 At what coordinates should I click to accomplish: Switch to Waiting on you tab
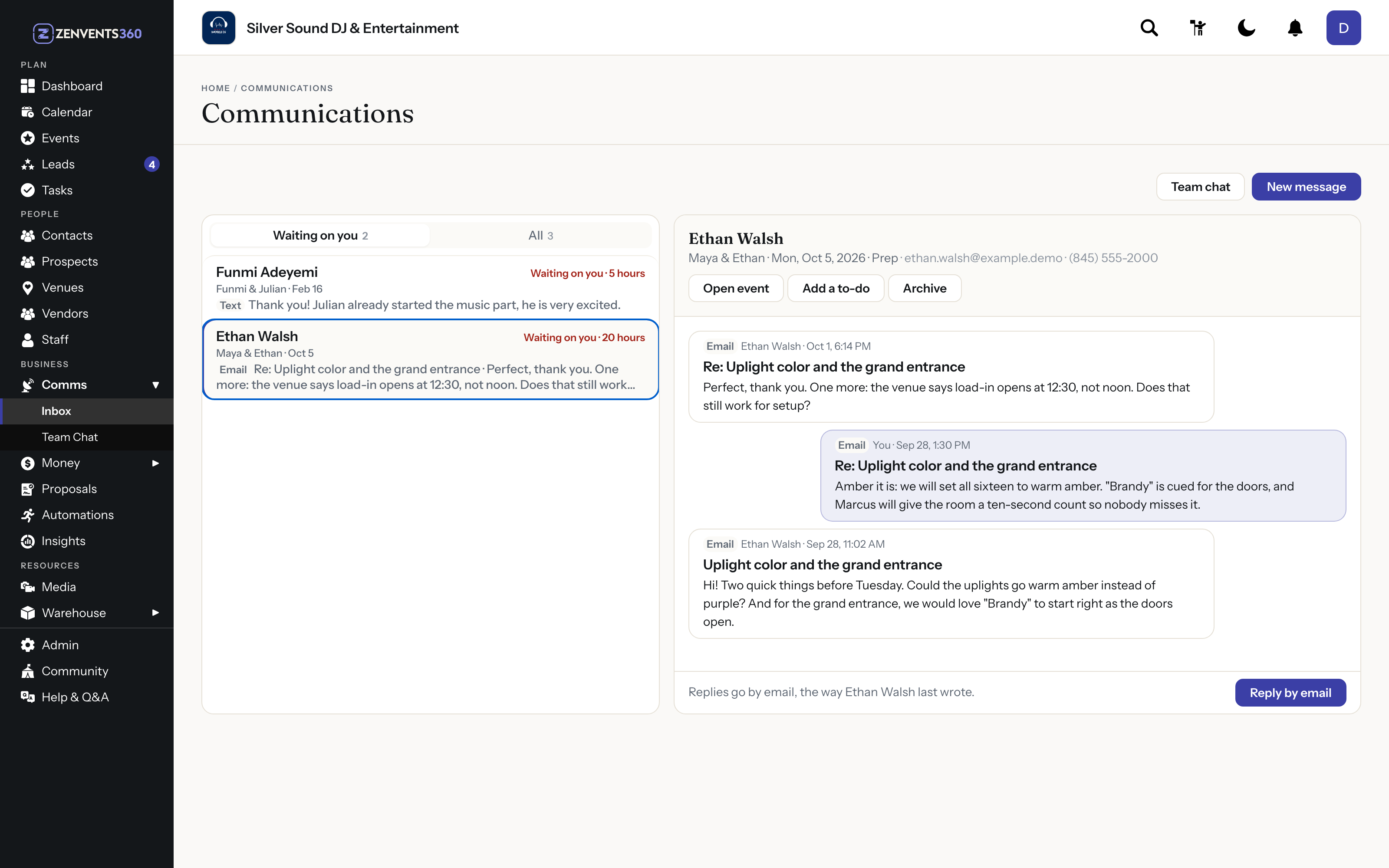(x=320, y=235)
